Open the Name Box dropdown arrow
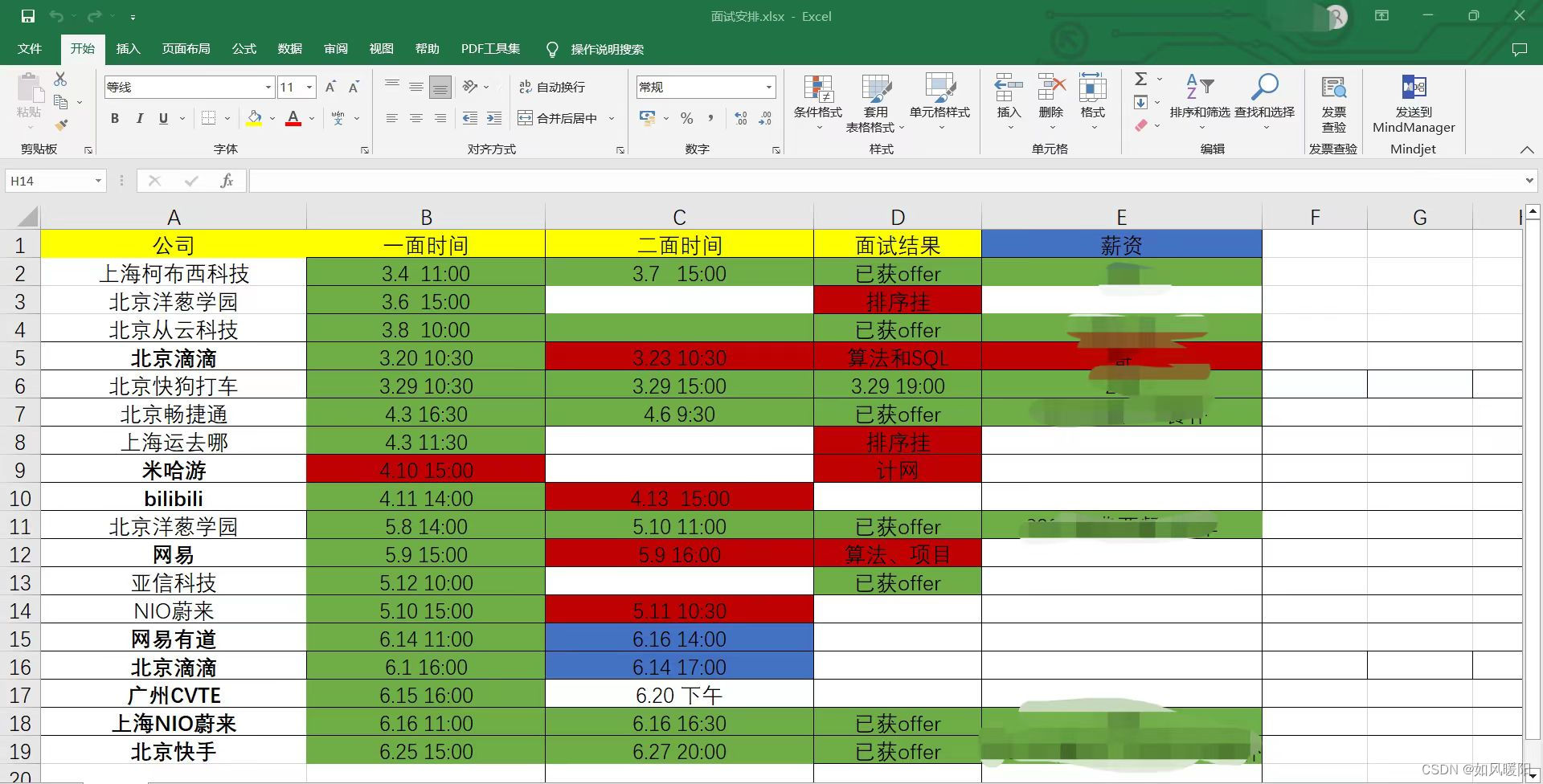 [98, 181]
